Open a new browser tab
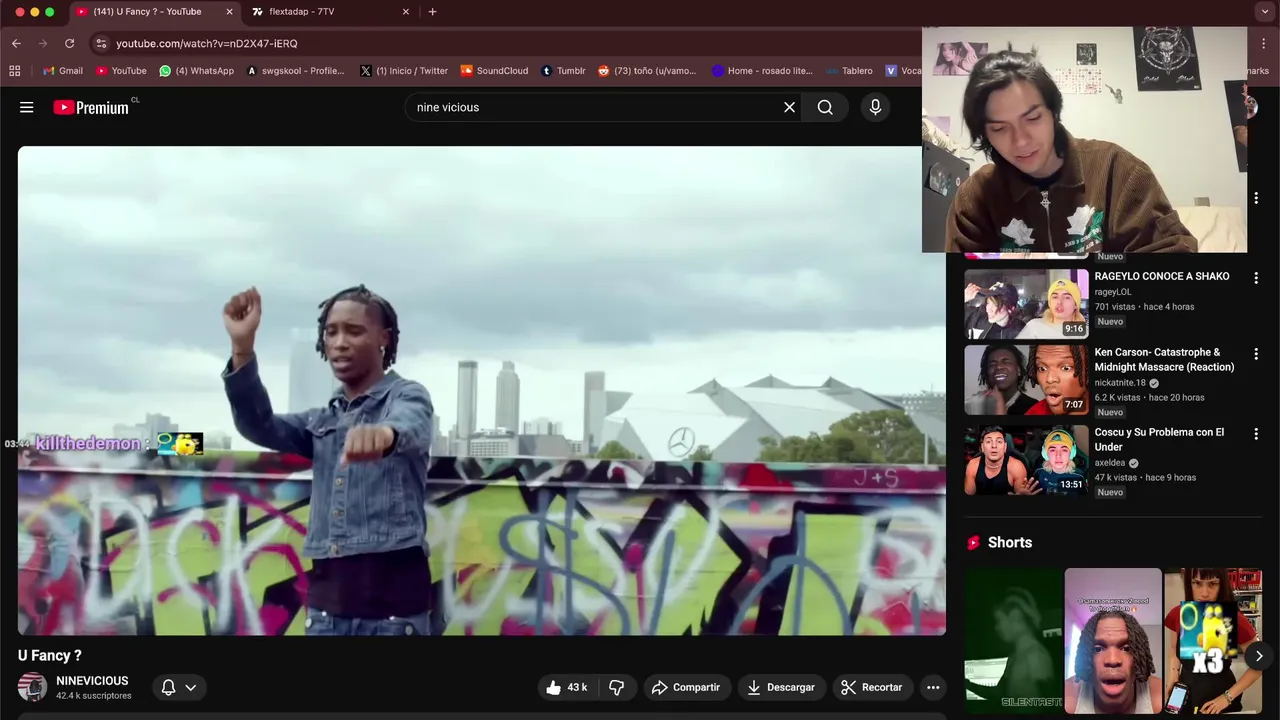The width and height of the screenshot is (1280, 720). [432, 12]
